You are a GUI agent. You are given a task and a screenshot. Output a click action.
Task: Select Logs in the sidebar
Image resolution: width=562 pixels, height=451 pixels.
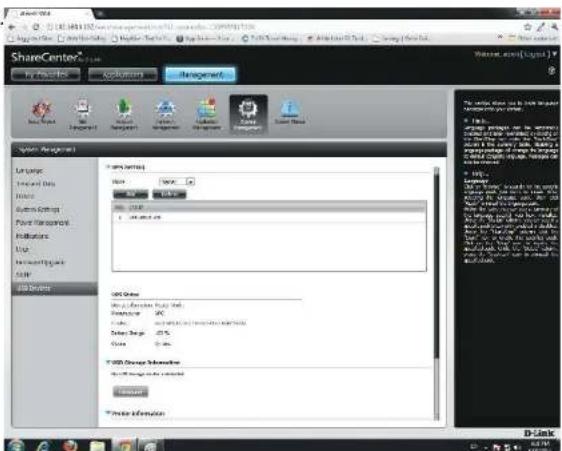pyautogui.click(x=22, y=249)
